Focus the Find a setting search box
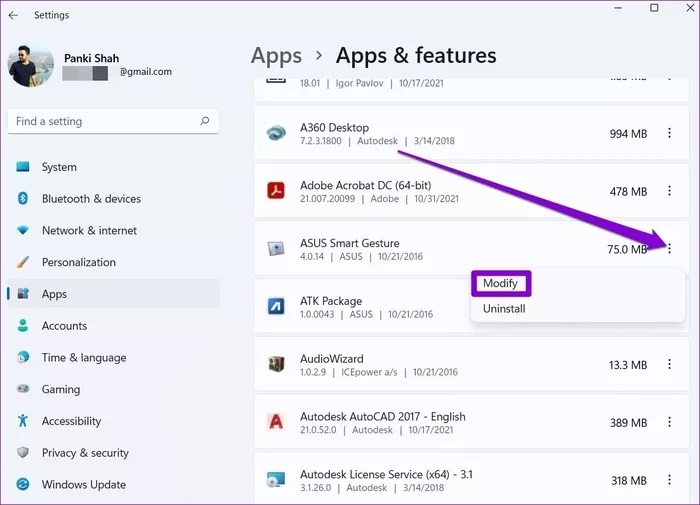The height and width of the screenshot is (505, 700). point(113,121)
